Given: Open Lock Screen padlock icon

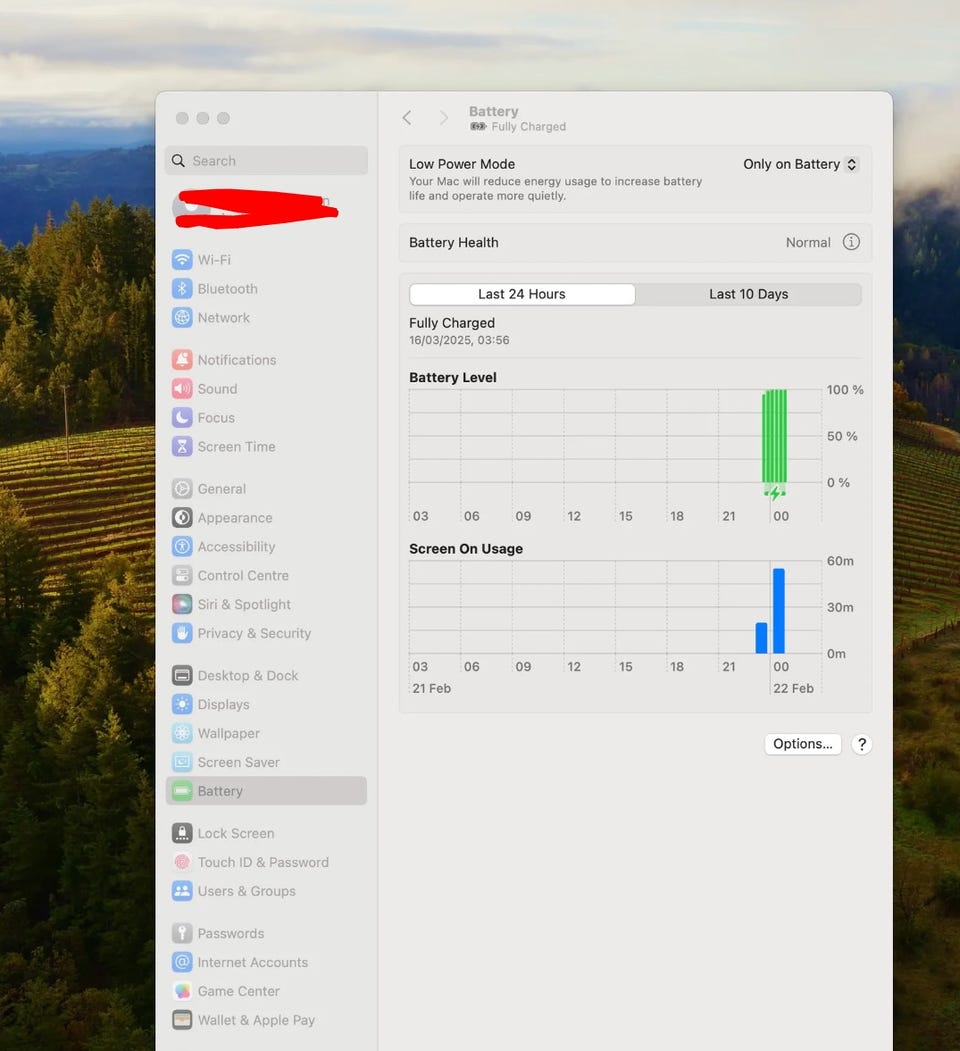Looking at the screenshot, I should (182, 832).
